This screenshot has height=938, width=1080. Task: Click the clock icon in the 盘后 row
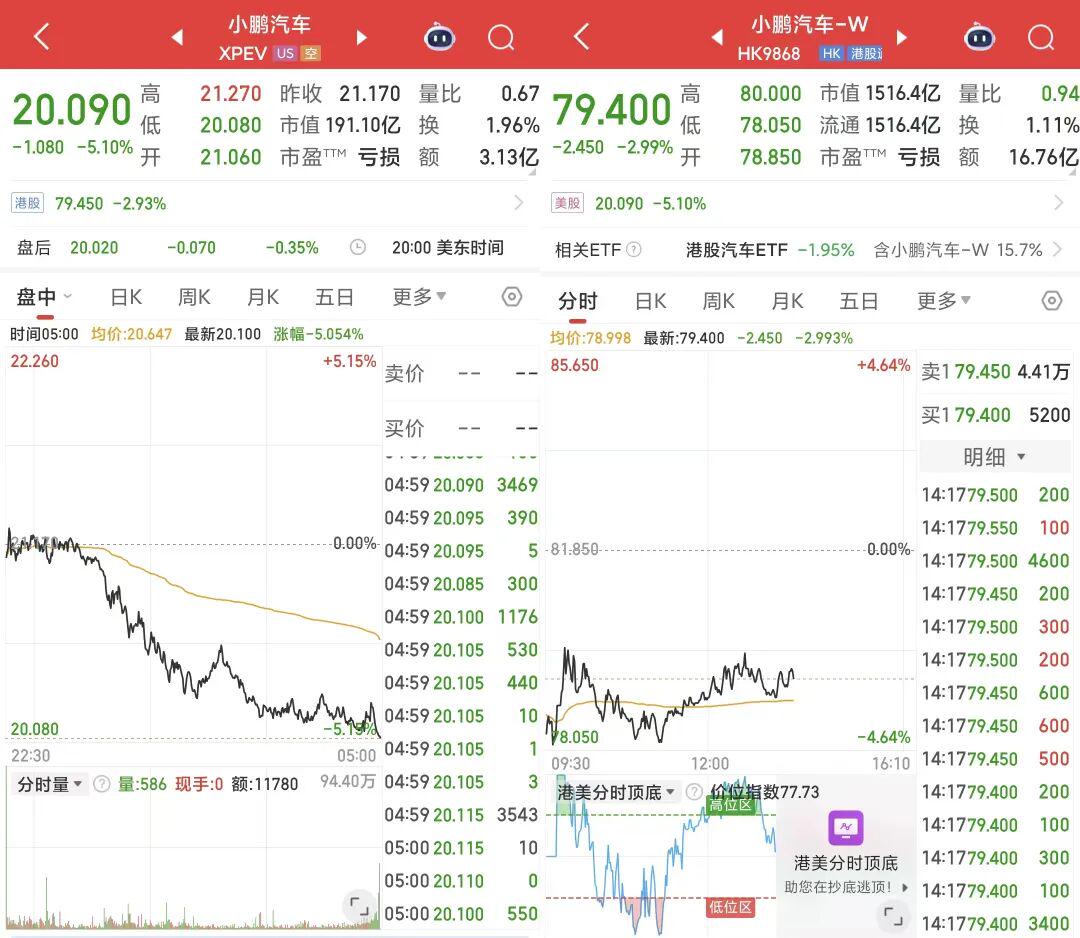click(358, 248)
